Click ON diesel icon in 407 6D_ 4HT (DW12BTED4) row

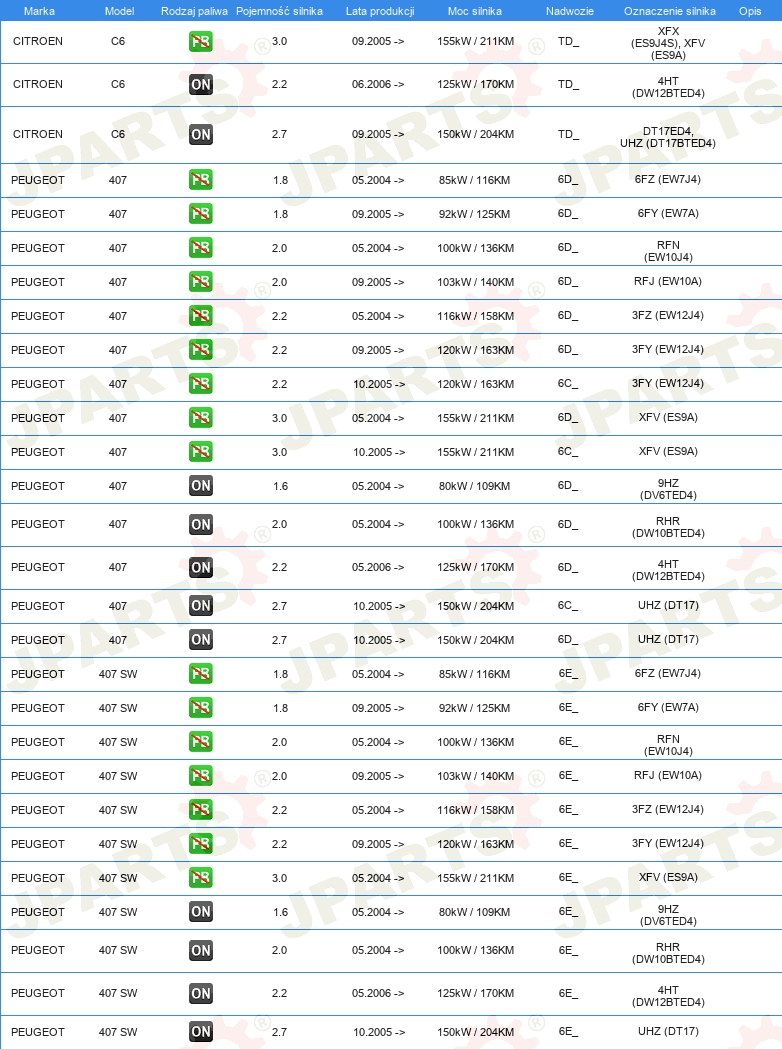(201, 567)
